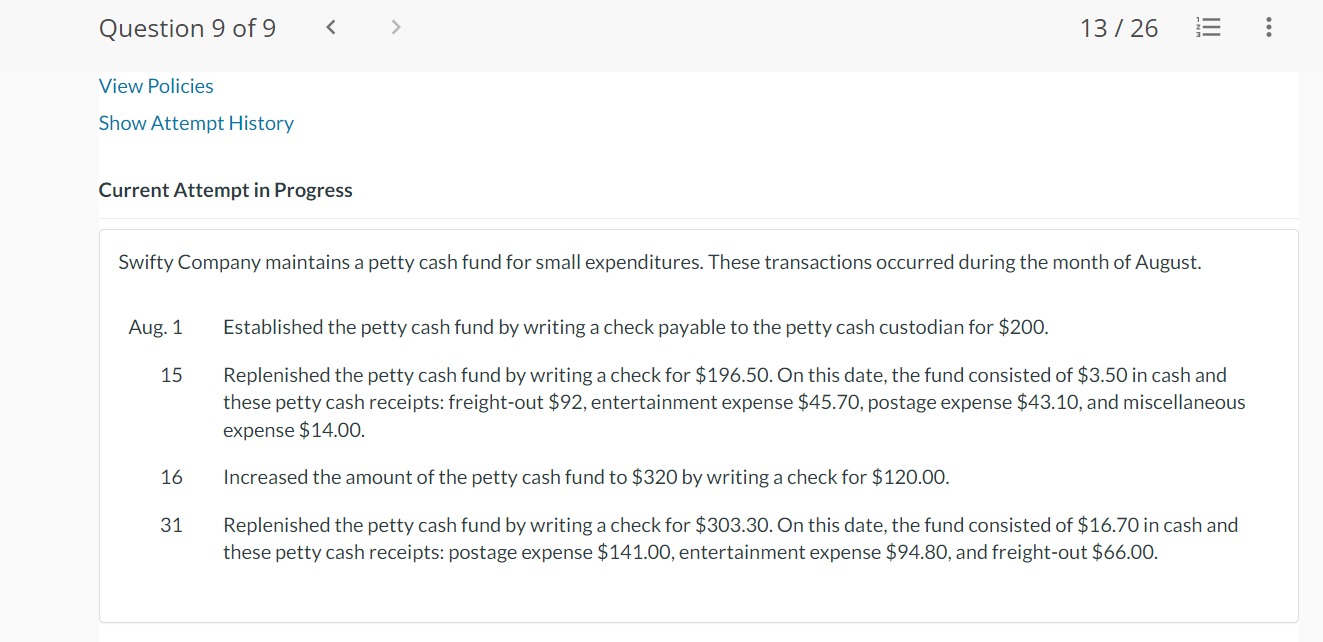
Task: Click the Current Attempt in Progress heading
Action: tap(225, 190)
